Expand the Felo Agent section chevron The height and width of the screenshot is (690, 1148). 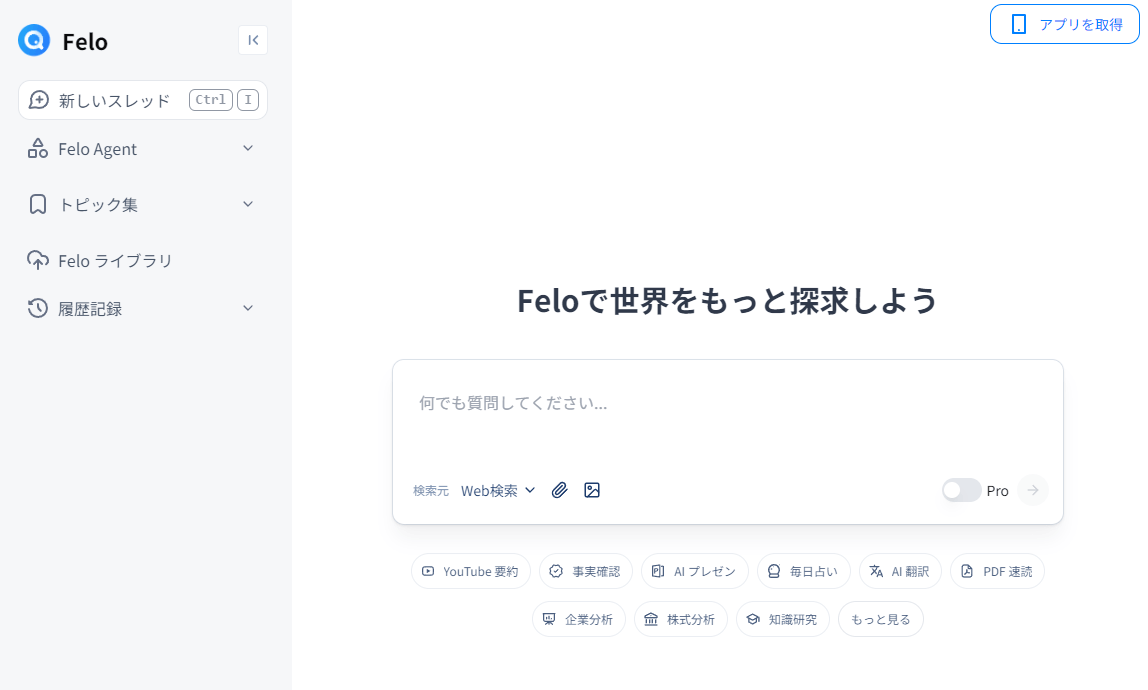tap(248, 148)
